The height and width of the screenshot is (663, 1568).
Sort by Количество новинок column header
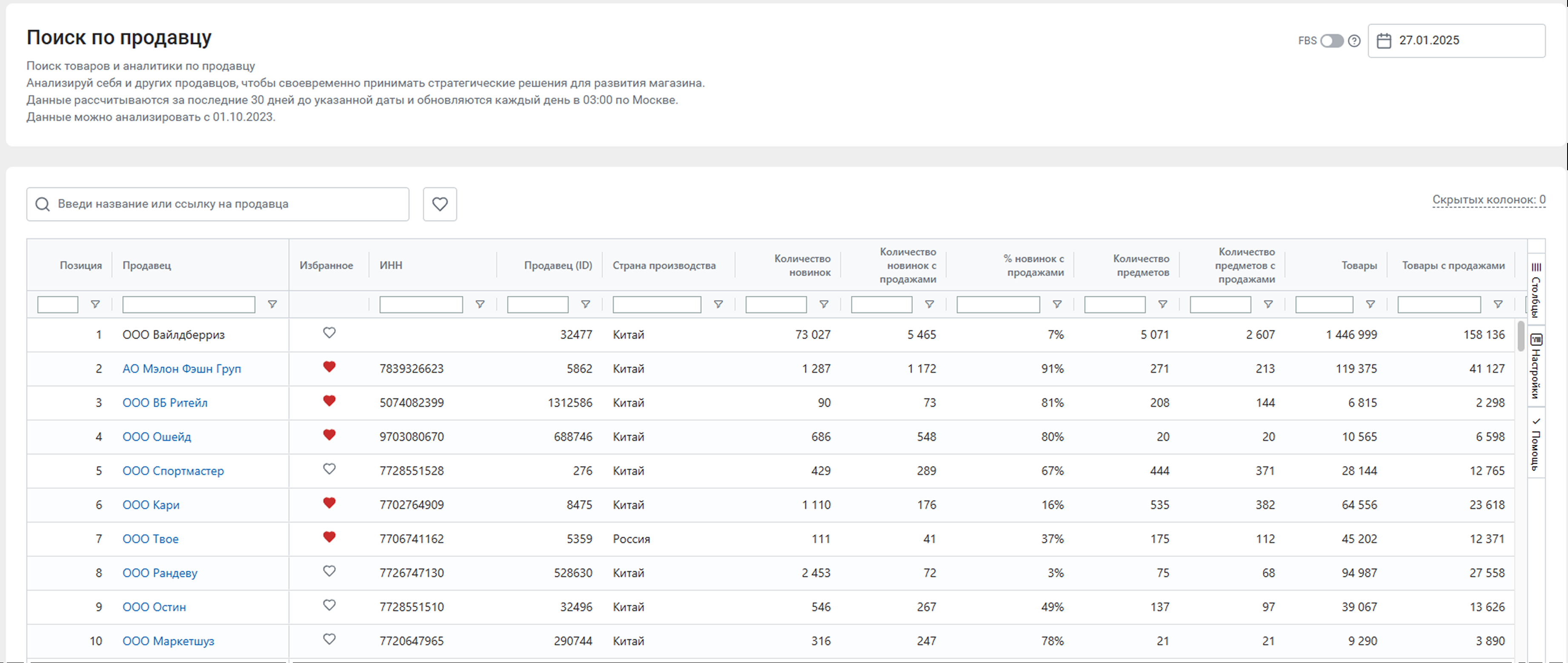801,266
